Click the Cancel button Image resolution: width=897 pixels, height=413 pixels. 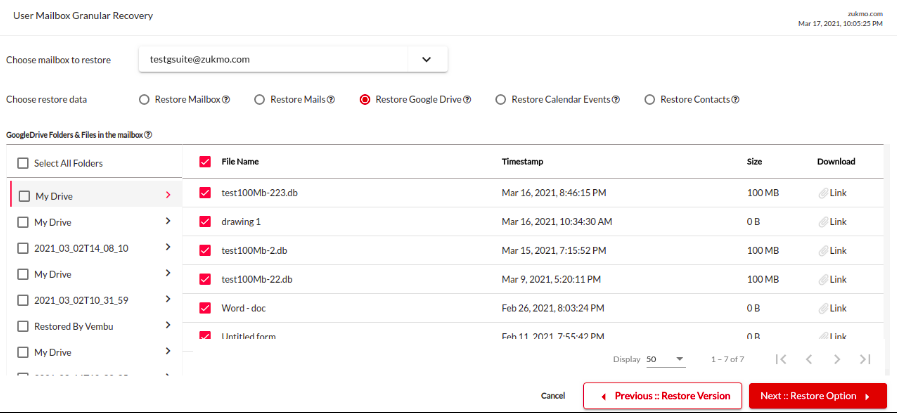tap(553, 396)
